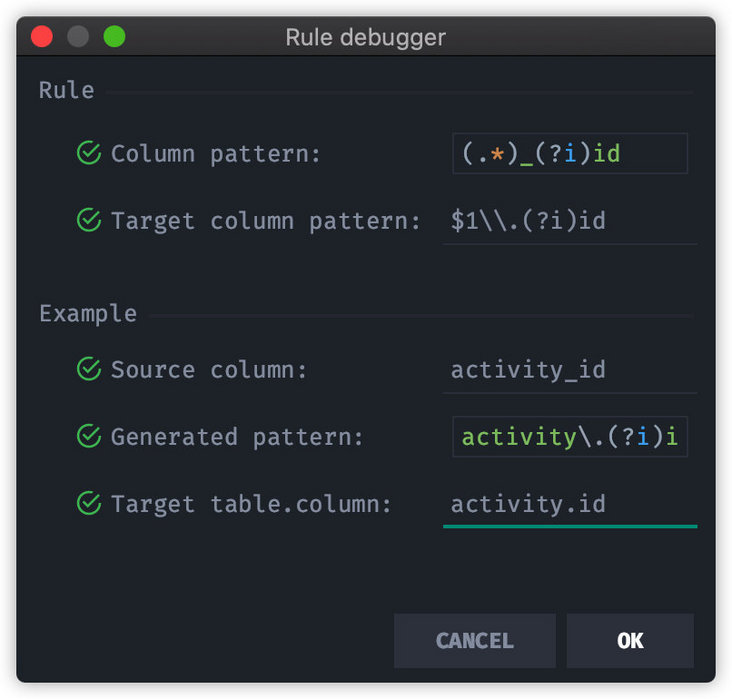The height and width of the screenshot is (699, 732).
Task: Close the Rule debugger window
Action: 41,37
